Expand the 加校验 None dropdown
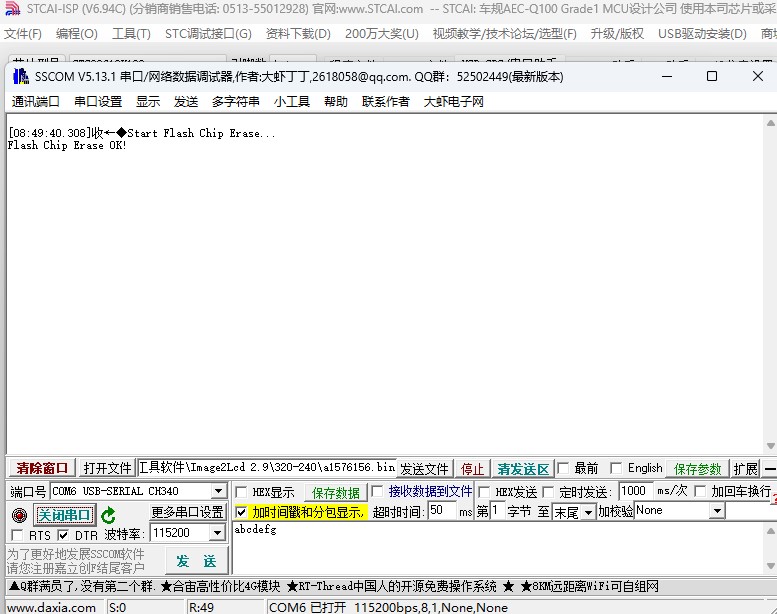Image resolution: width=777 pixels, height=614 pixels. 717,511
